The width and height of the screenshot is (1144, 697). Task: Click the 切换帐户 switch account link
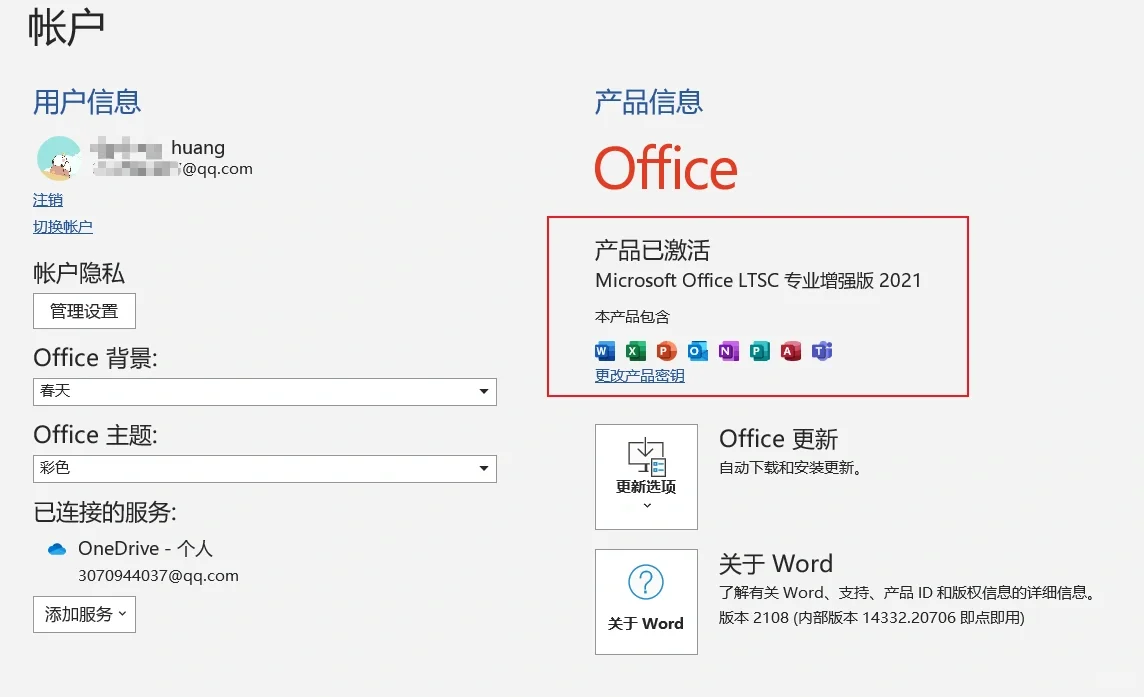click(63, 227)
